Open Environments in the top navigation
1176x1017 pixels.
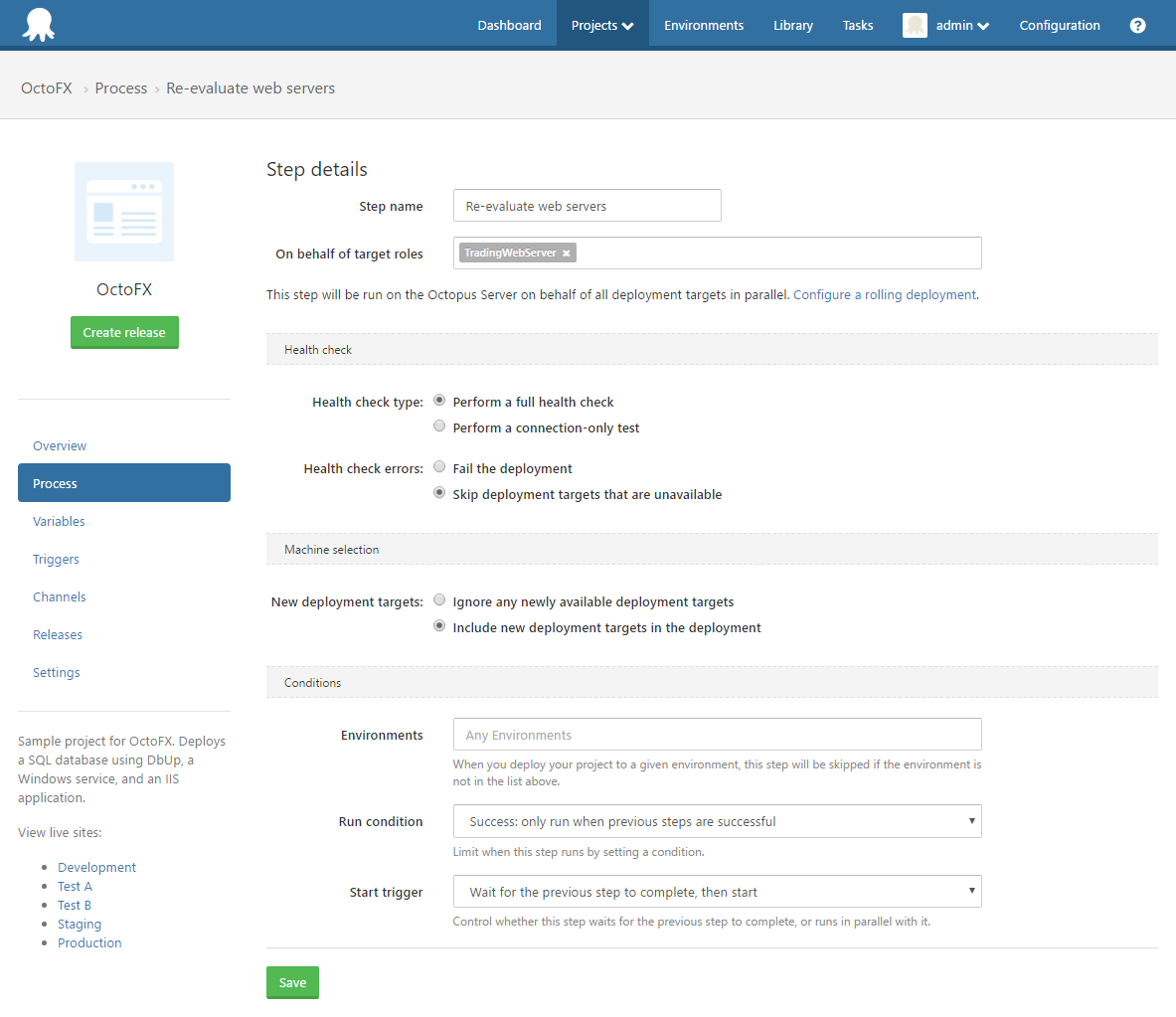click(x=704, y=26)
